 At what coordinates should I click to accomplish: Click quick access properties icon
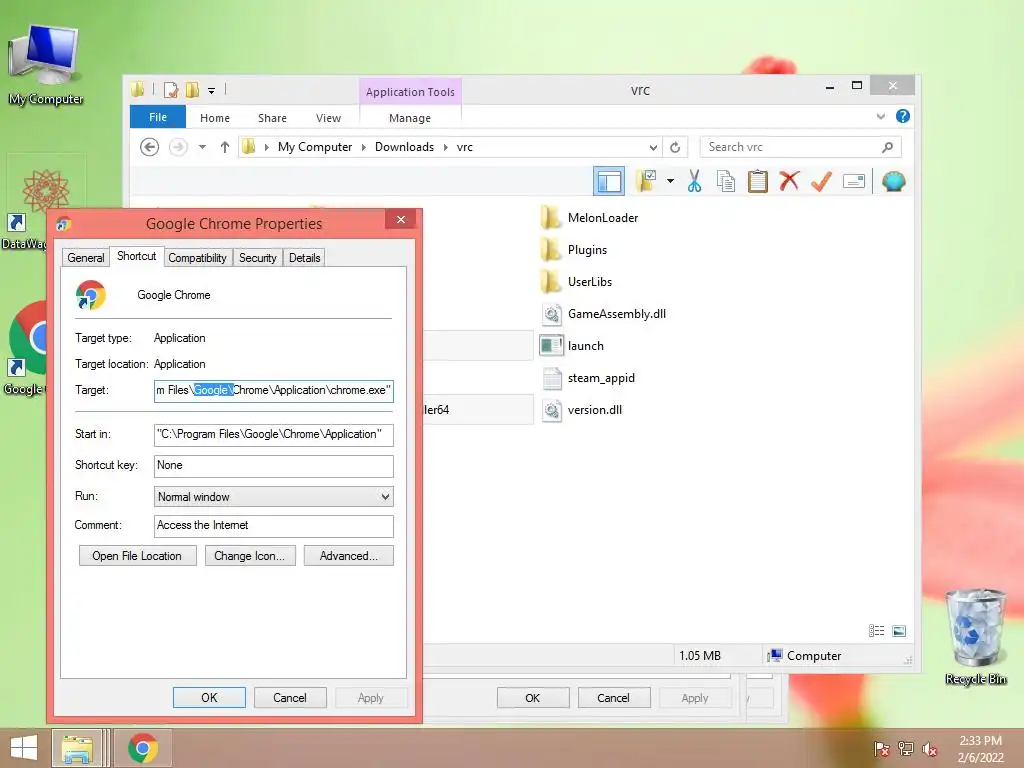tap(171, 90)
